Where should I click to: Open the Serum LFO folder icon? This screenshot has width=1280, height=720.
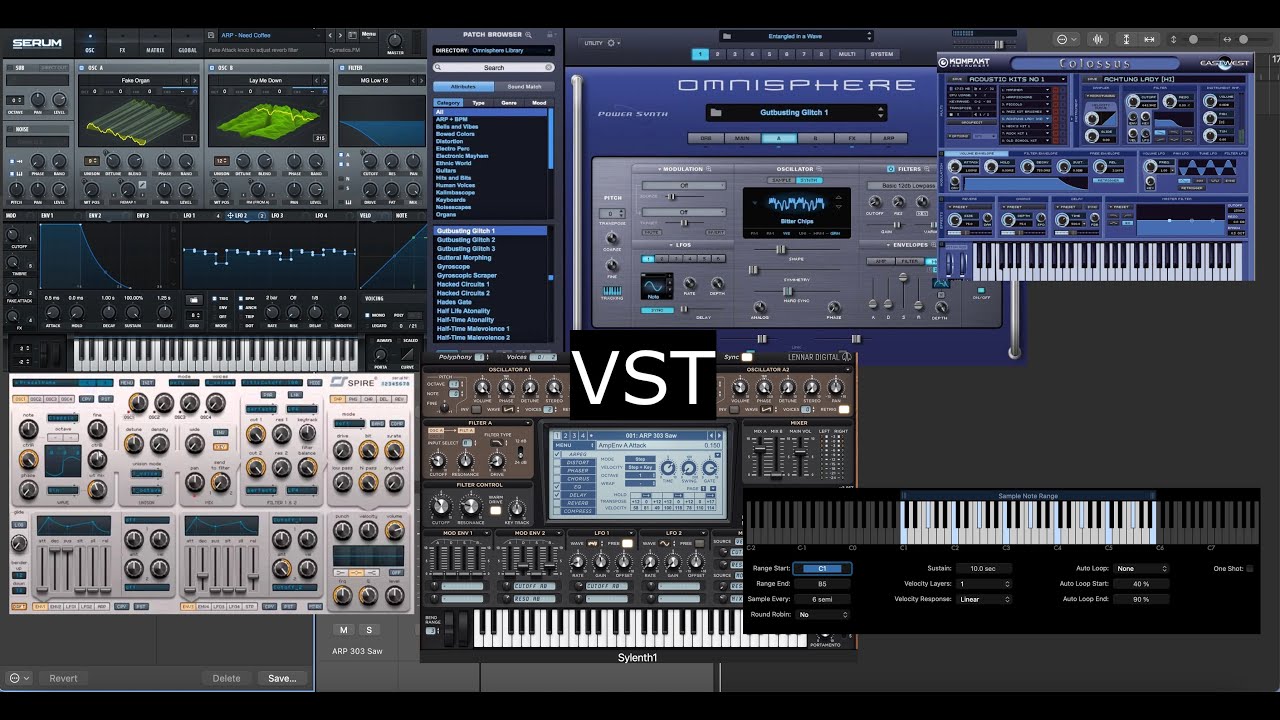pos(194,299)
